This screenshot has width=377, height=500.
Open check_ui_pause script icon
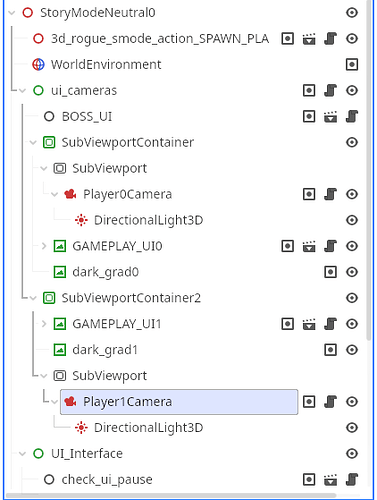click(352, 479)
